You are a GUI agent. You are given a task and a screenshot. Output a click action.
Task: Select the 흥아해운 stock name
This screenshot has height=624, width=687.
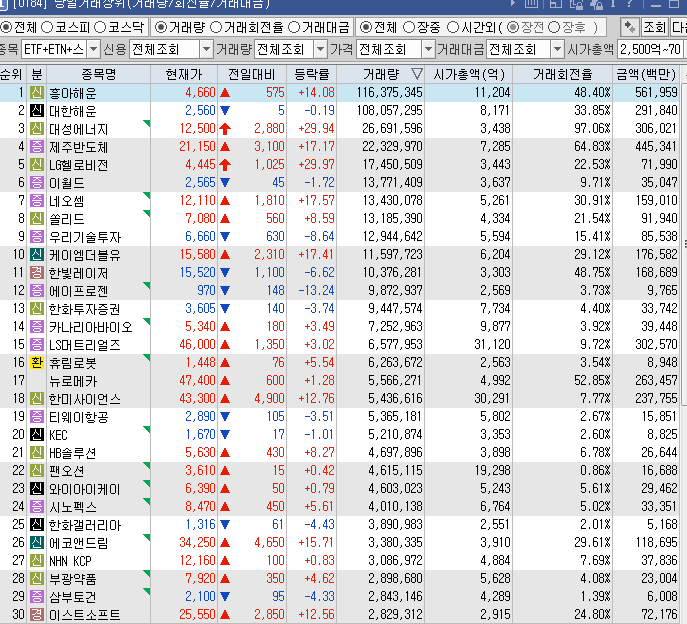pyautogui.click(x=73, y=93)
